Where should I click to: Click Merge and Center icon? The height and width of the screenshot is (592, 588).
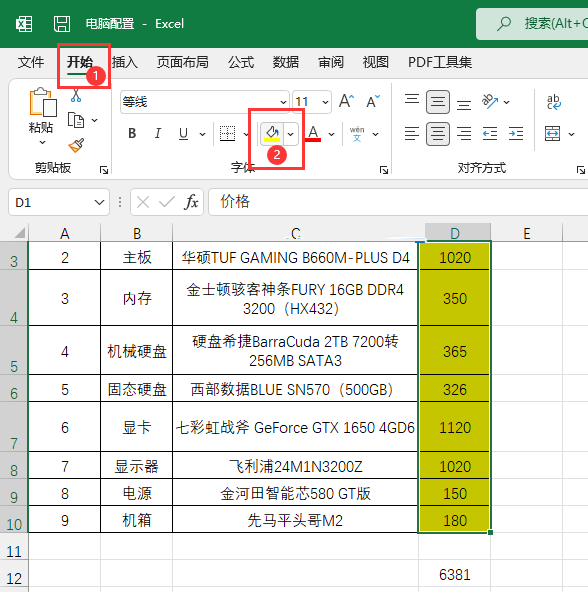pos(553,134)
